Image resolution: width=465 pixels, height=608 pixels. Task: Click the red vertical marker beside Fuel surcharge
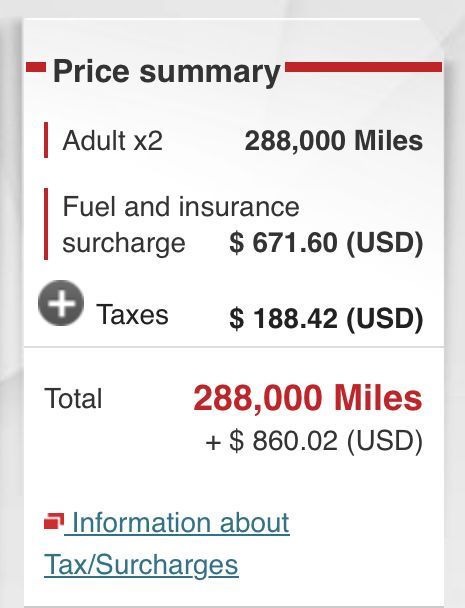46,224
